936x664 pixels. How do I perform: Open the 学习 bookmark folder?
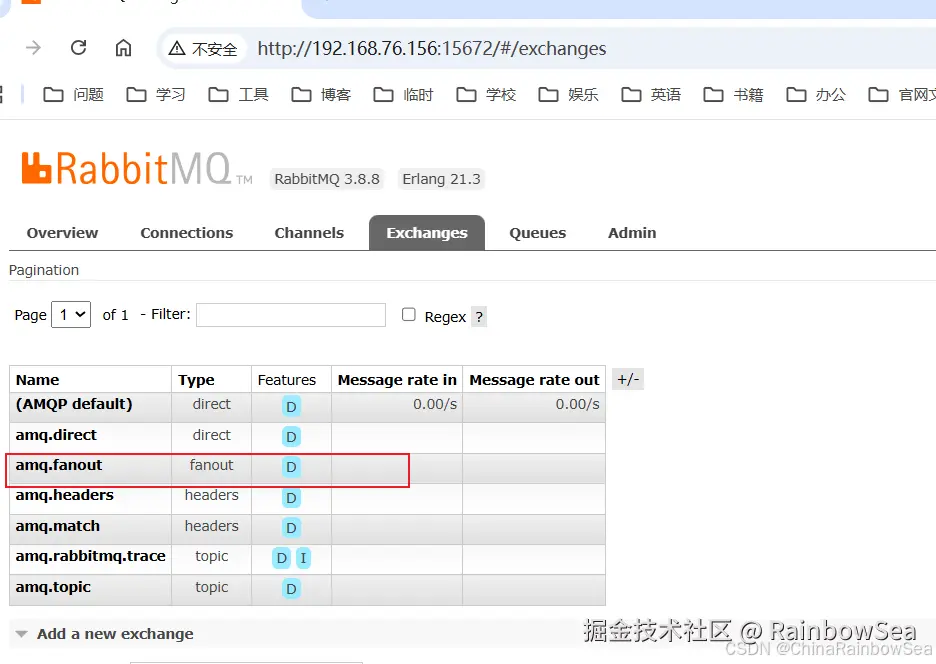156,94
